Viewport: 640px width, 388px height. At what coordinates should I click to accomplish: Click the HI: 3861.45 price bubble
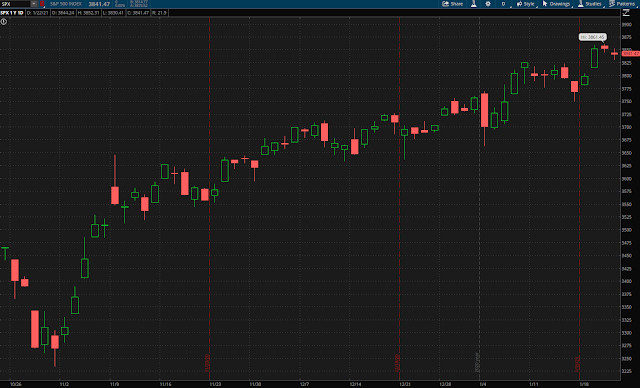point(592,37)
